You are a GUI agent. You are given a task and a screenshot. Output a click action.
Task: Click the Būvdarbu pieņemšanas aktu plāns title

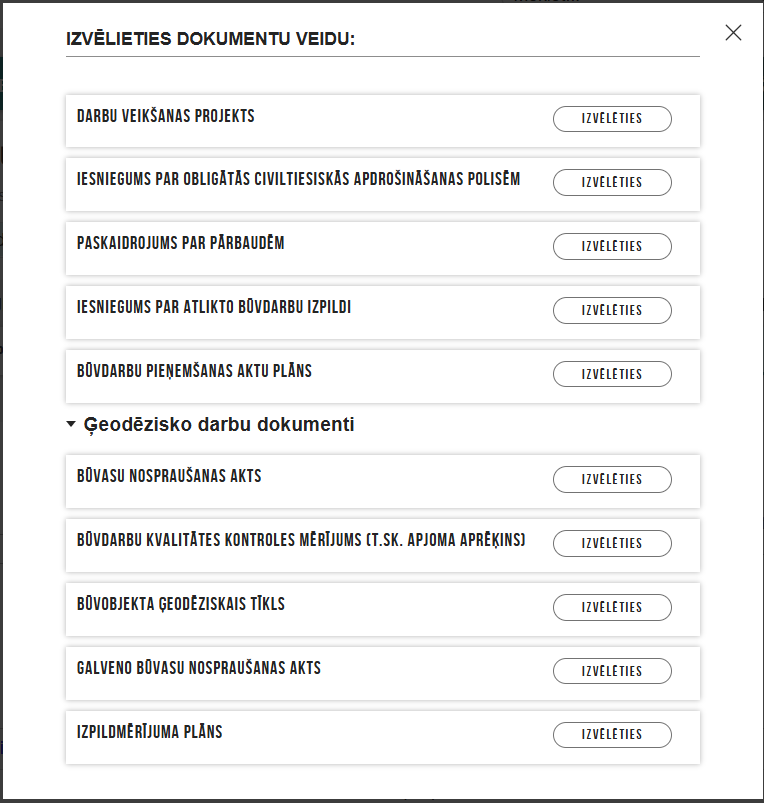click(x=195, y=371)
